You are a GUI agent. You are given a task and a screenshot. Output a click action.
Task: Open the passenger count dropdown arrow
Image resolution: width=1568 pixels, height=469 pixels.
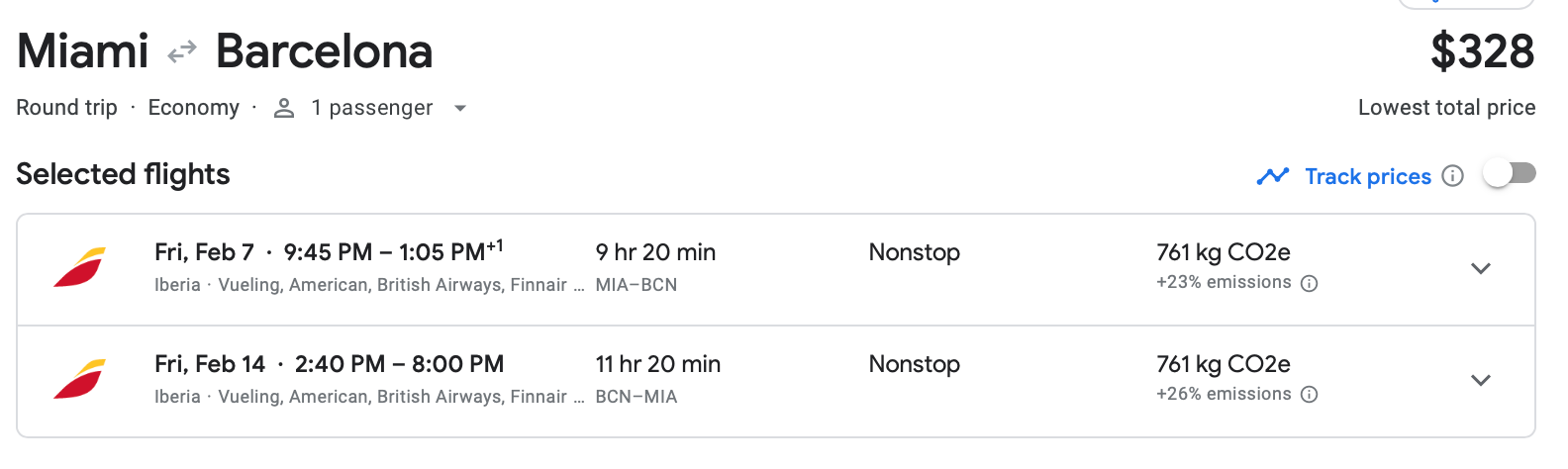click(460, 108)
